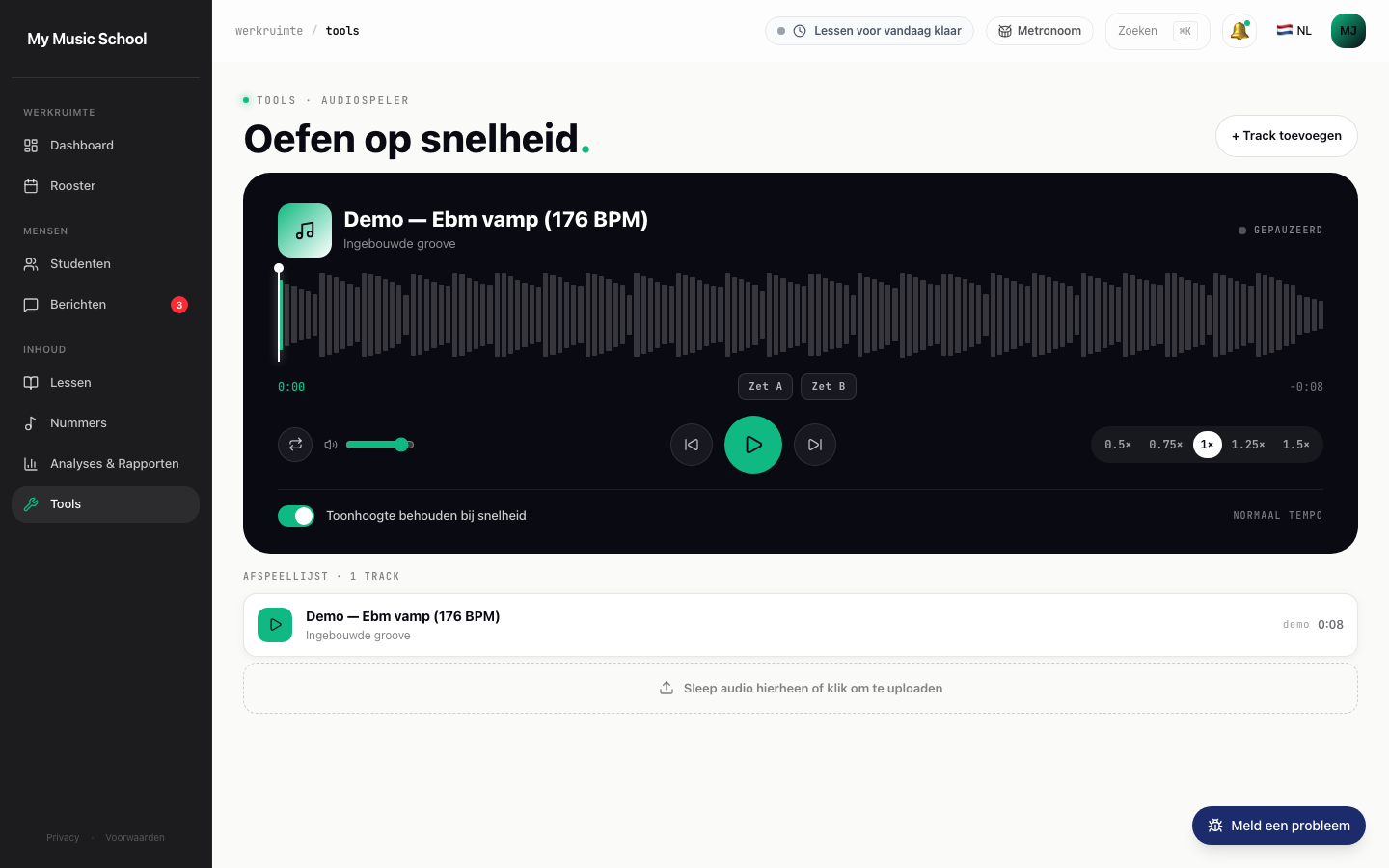Adjust the green volume slider
The image size is (1389, 868).
coord(380,445)
